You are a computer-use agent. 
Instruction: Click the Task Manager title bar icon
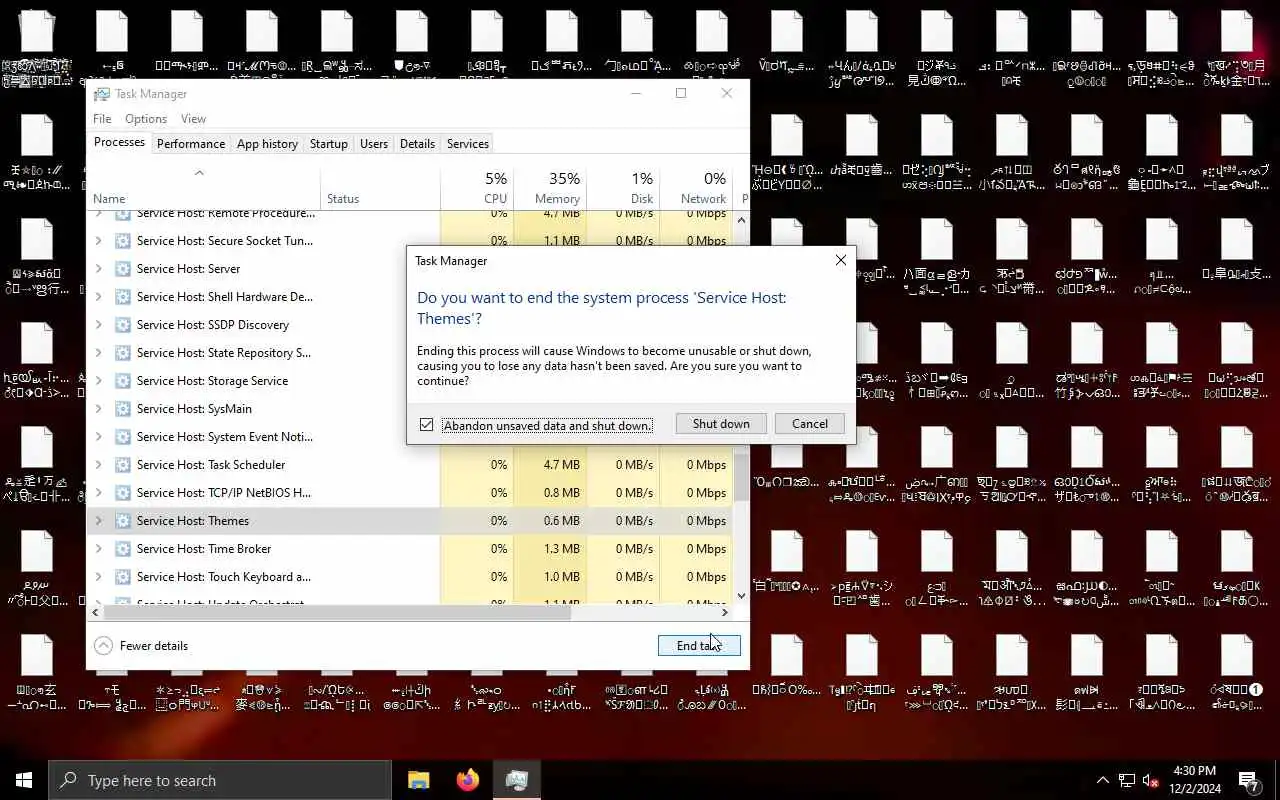[x=102, y=94]
